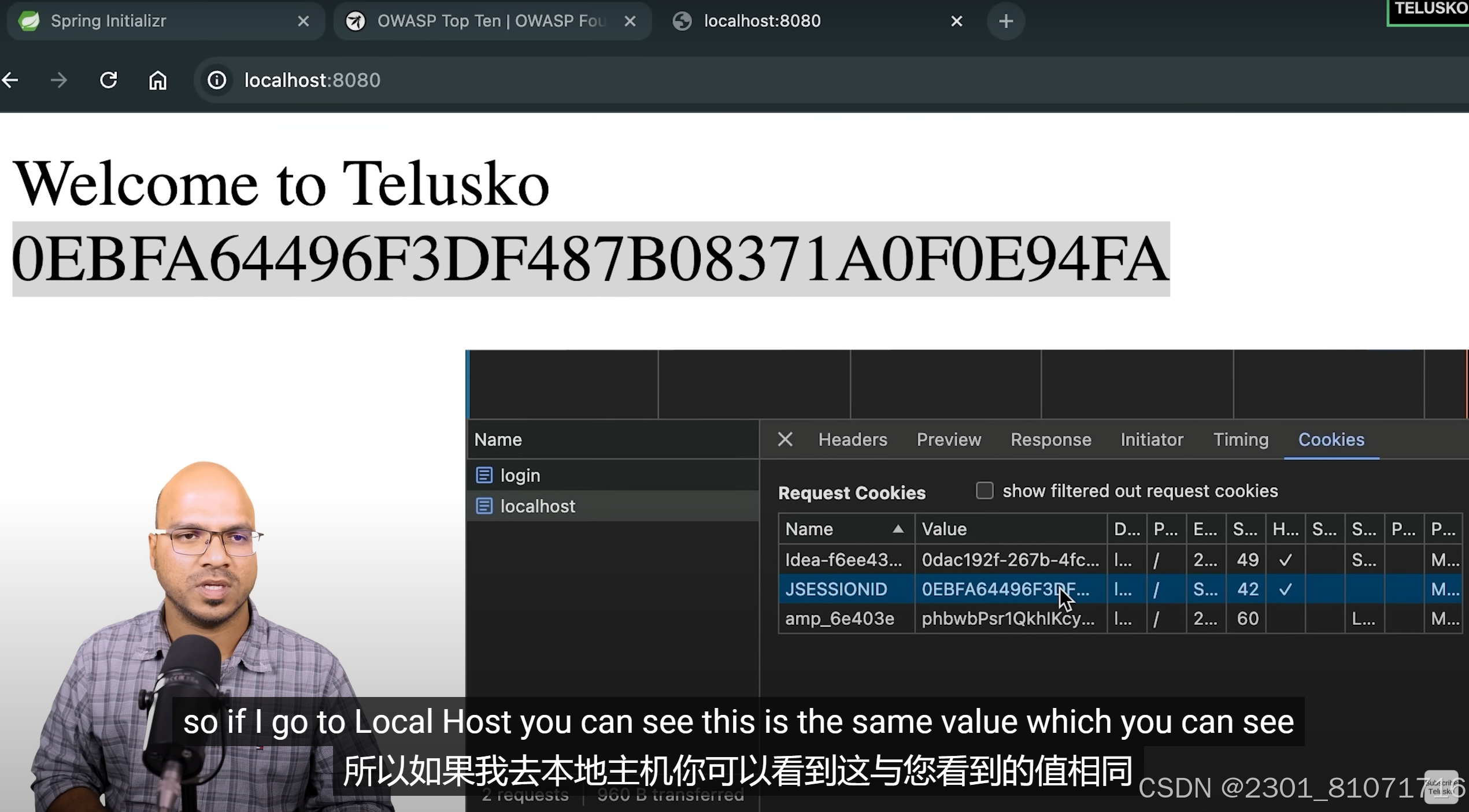
Task: Click the Name column sort arrow
Action: click(x=897, y=529)
